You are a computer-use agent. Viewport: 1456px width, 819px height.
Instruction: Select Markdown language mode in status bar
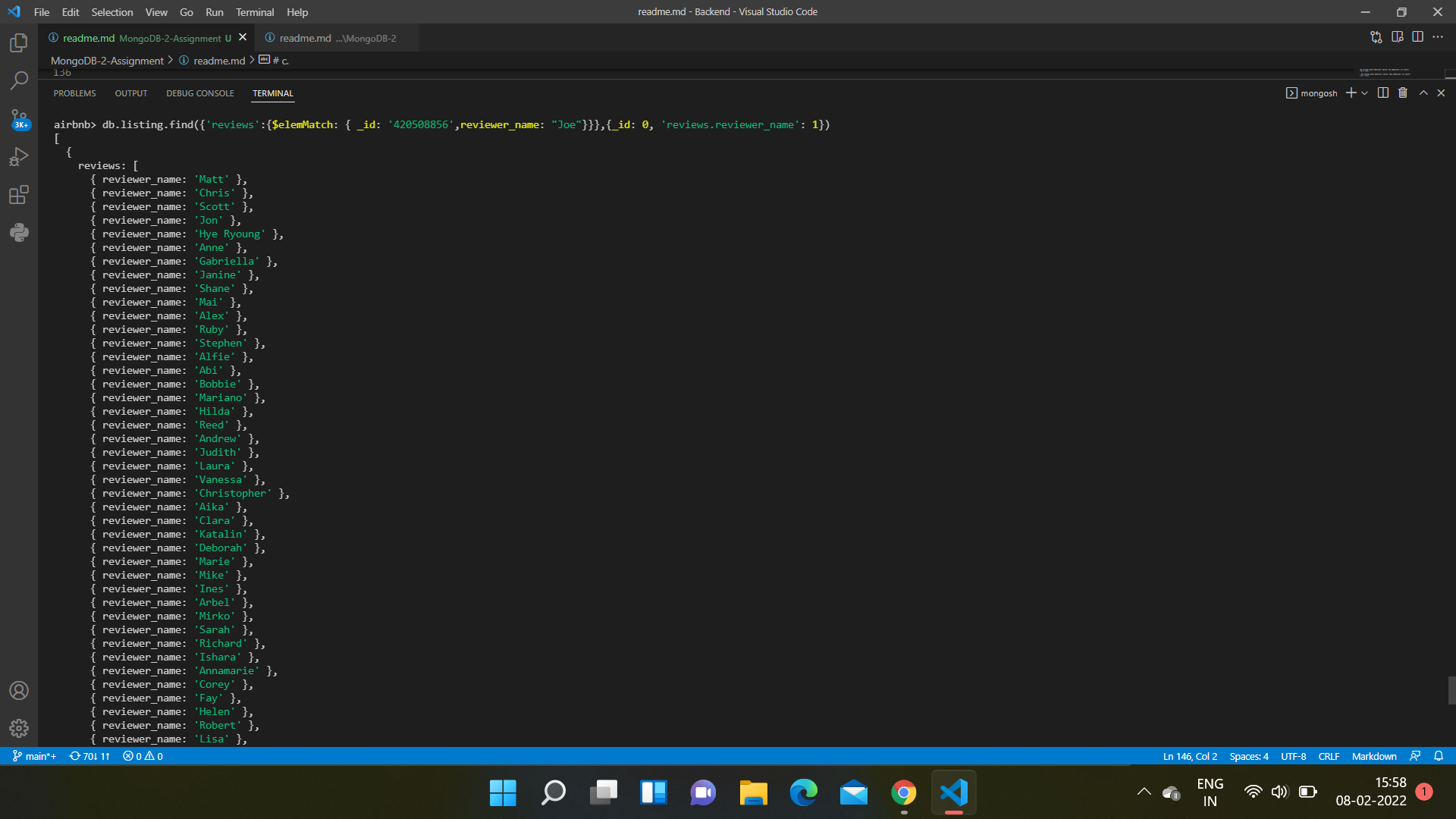[x=1374, y=756]
